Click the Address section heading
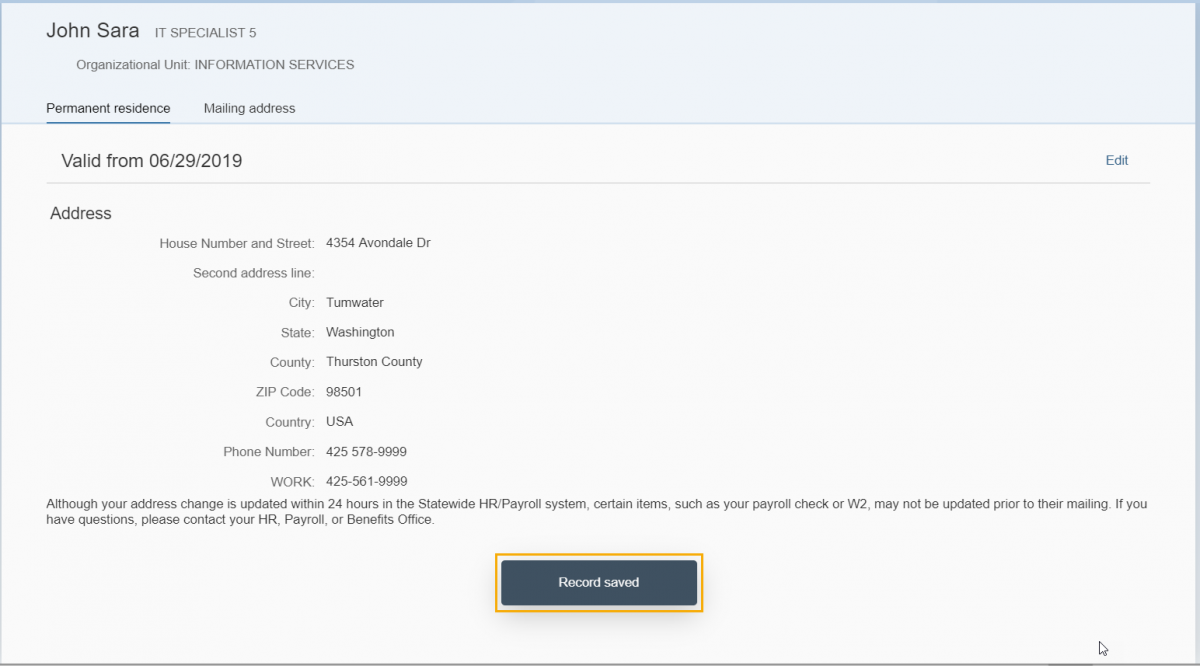 [x=81, y=213]
